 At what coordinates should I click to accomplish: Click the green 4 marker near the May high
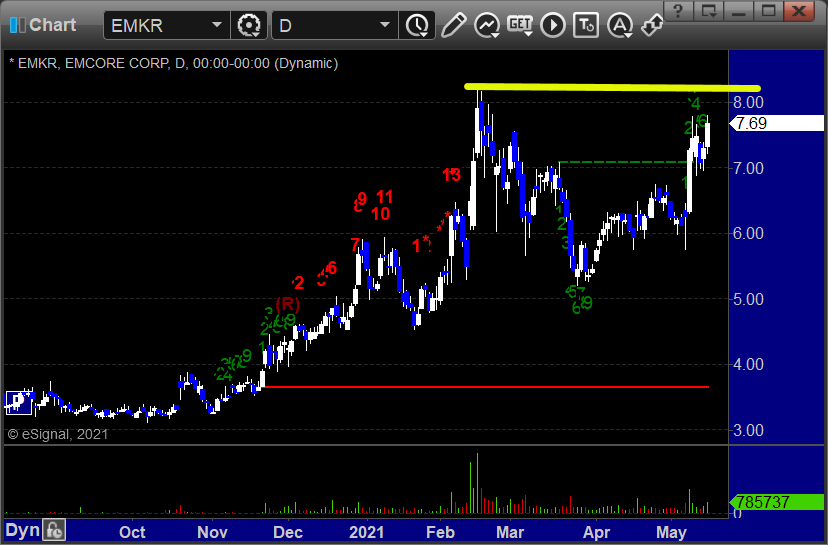(695, 102)
